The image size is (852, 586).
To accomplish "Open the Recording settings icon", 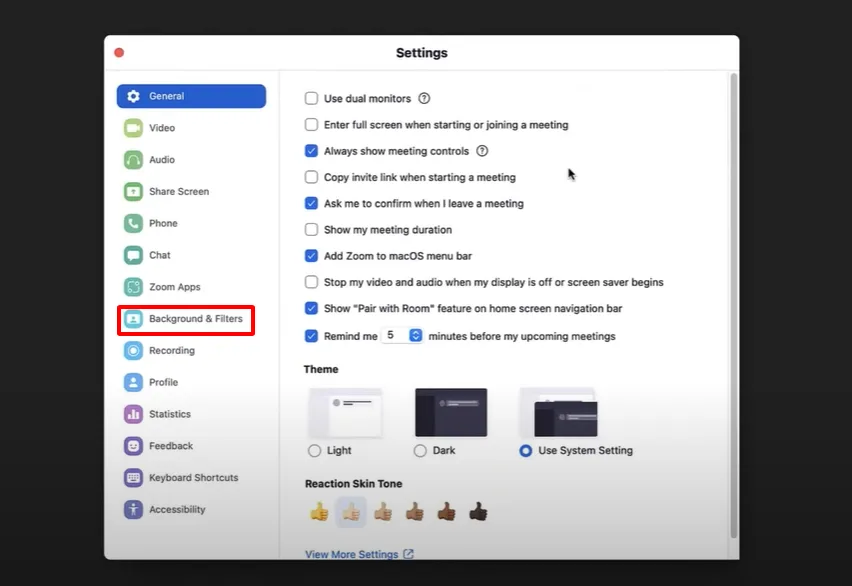I will click(133, 351).
